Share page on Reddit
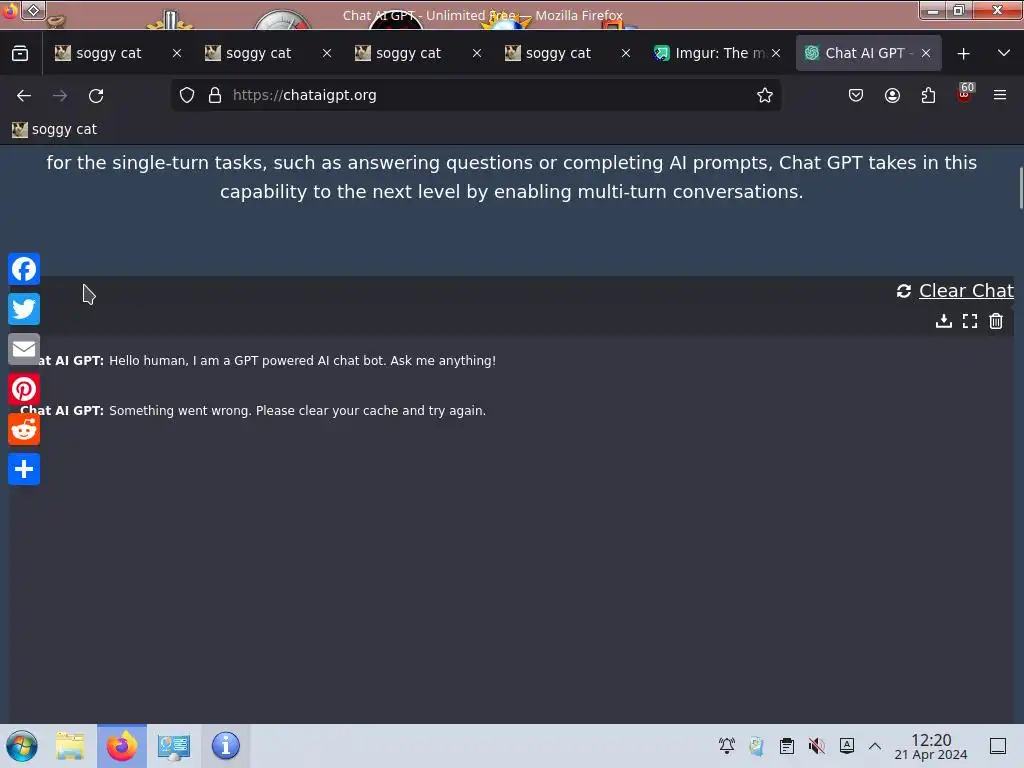Viewport: 1024px width, 768px height. pos(24,429)
